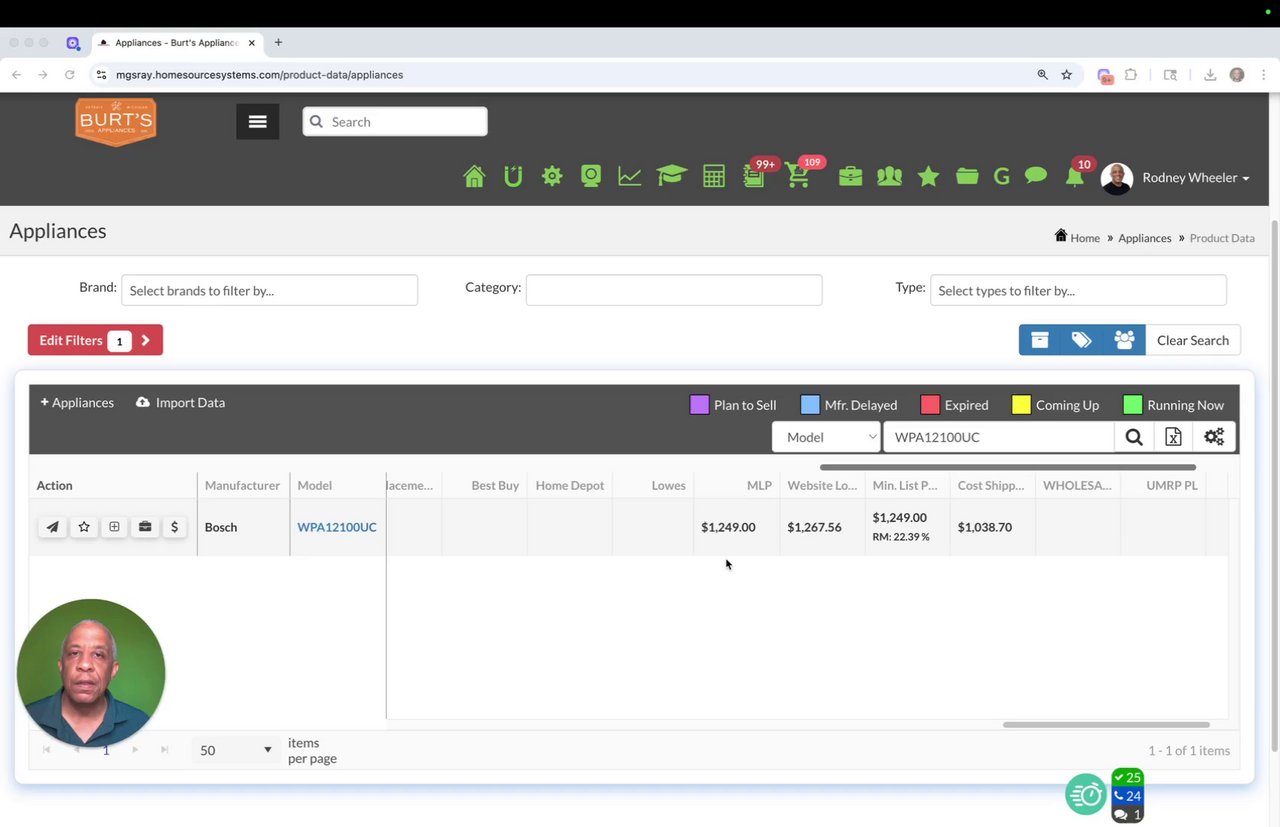Open the WPA12100UC model link
The image size is (1280, 827).
pyautogui.click(x=337, y=527)
